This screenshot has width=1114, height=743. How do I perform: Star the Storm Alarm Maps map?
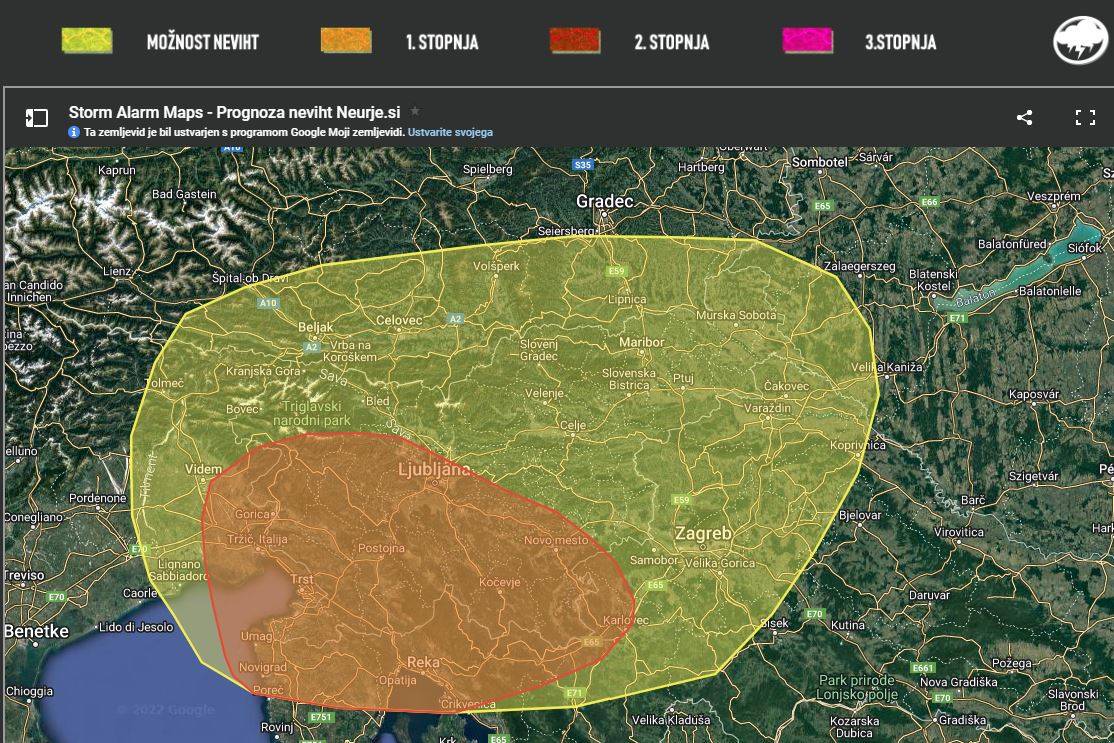click(416, 112)
